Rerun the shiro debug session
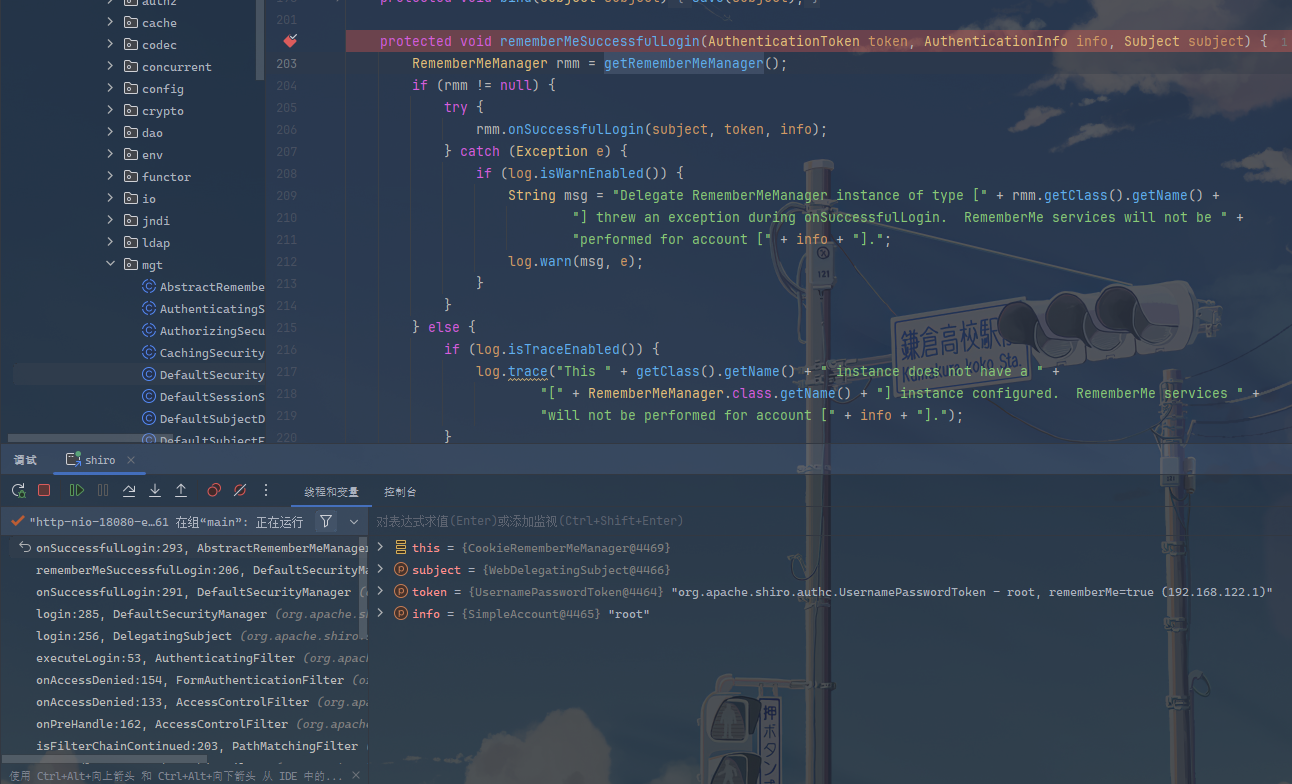This screenshot has width=1292, height=784. 18,490
